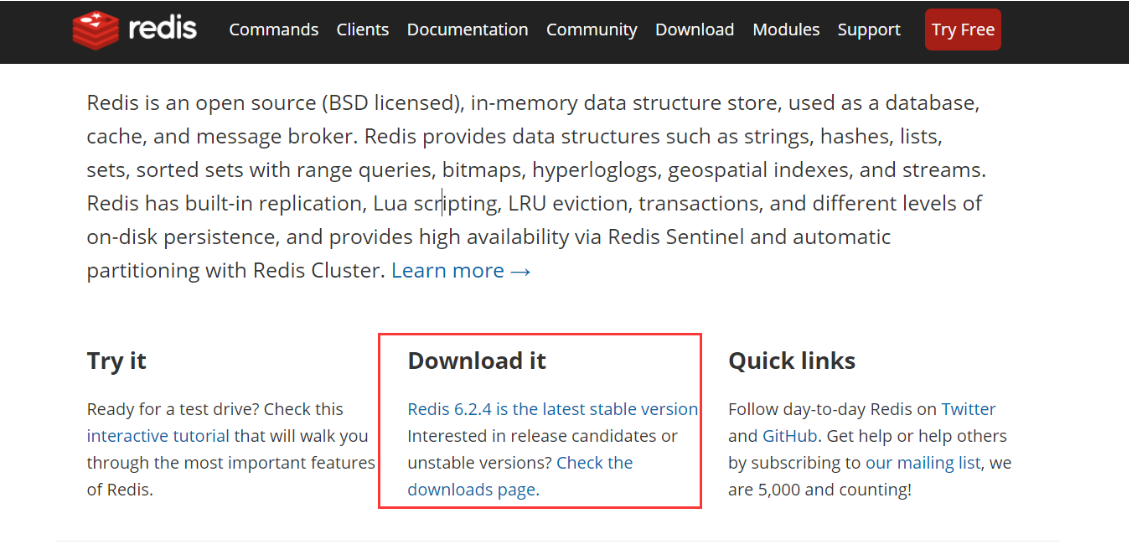This screenshot has width=1129, height=545.
Task: Click the Redis logo in header
Action: pyautogui.click(x=135, y=30)
